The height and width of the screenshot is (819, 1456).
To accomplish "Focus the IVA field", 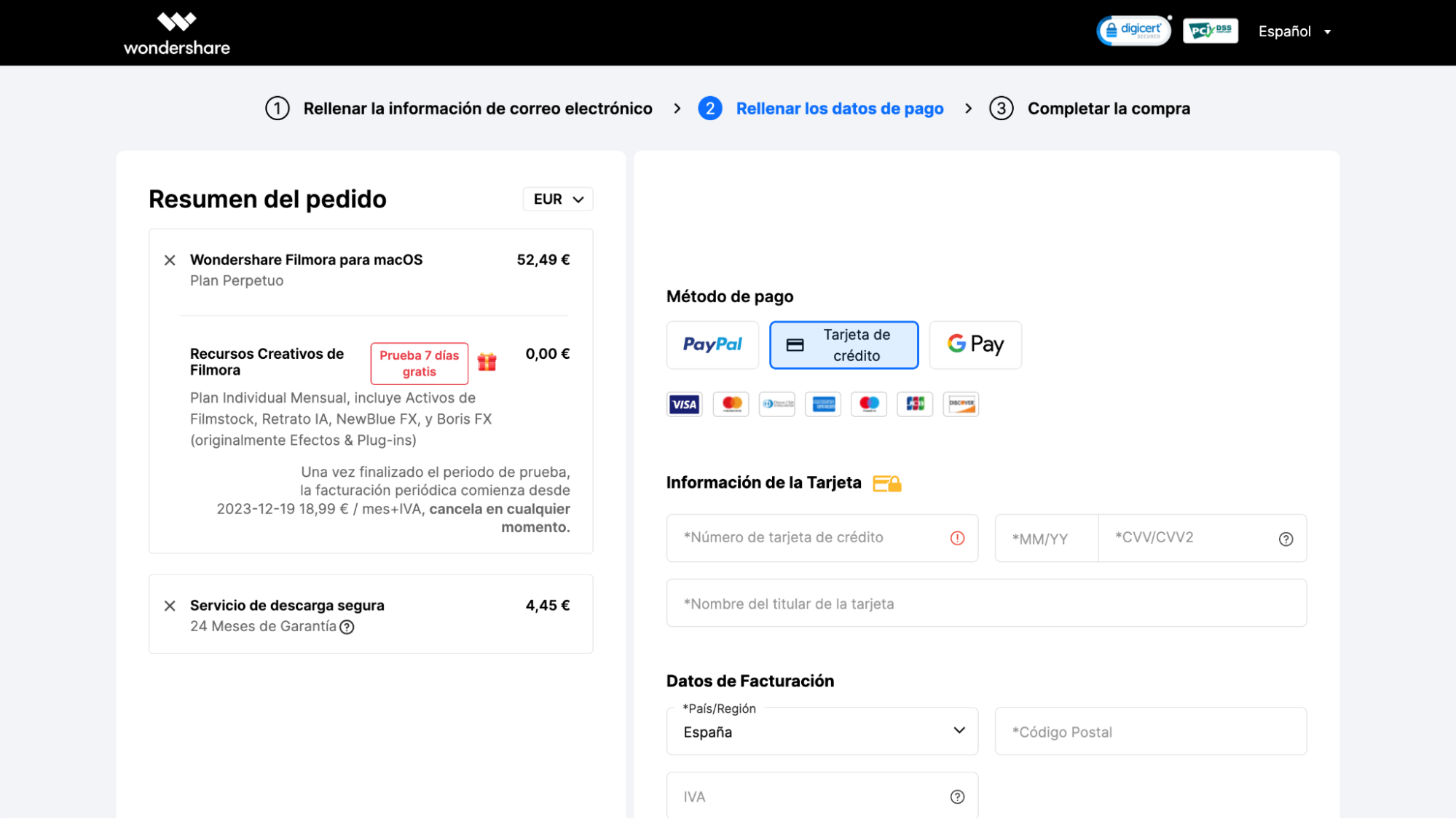I will click(822, 796).
